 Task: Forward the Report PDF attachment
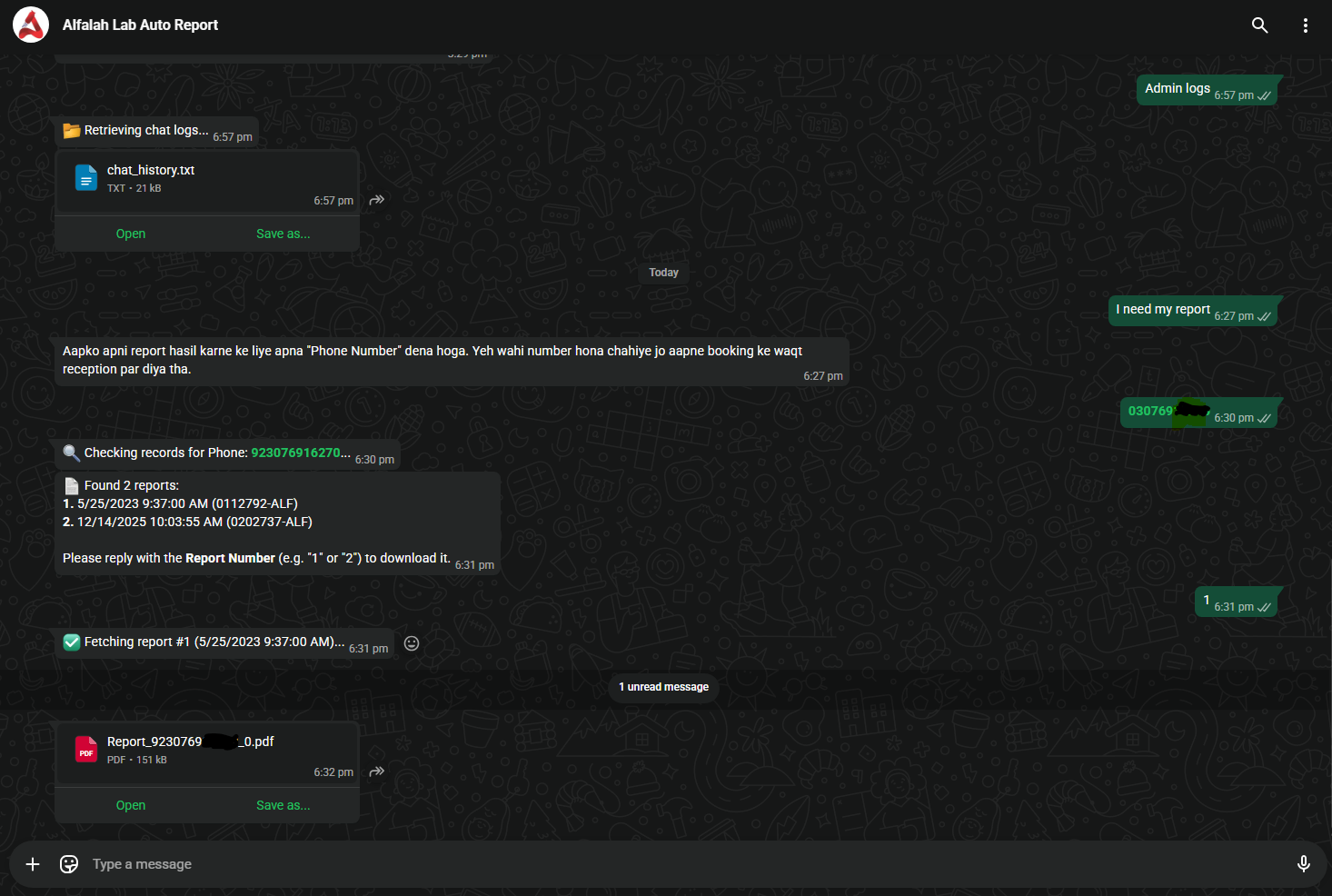377,772
